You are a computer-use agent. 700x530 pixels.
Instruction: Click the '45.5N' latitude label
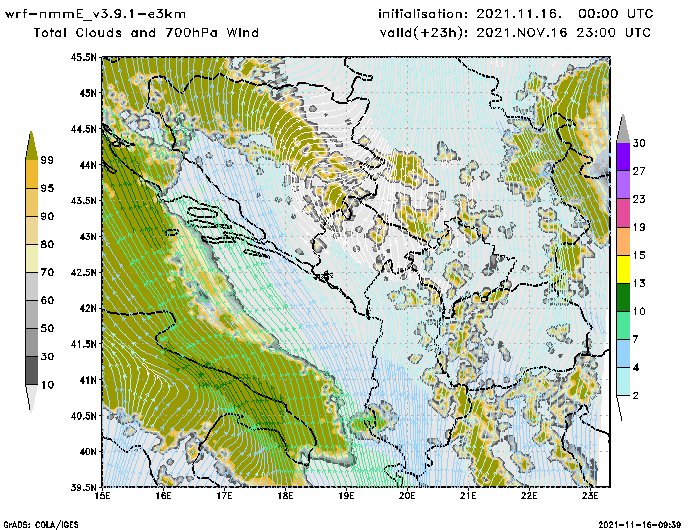[x=83, y=57]
